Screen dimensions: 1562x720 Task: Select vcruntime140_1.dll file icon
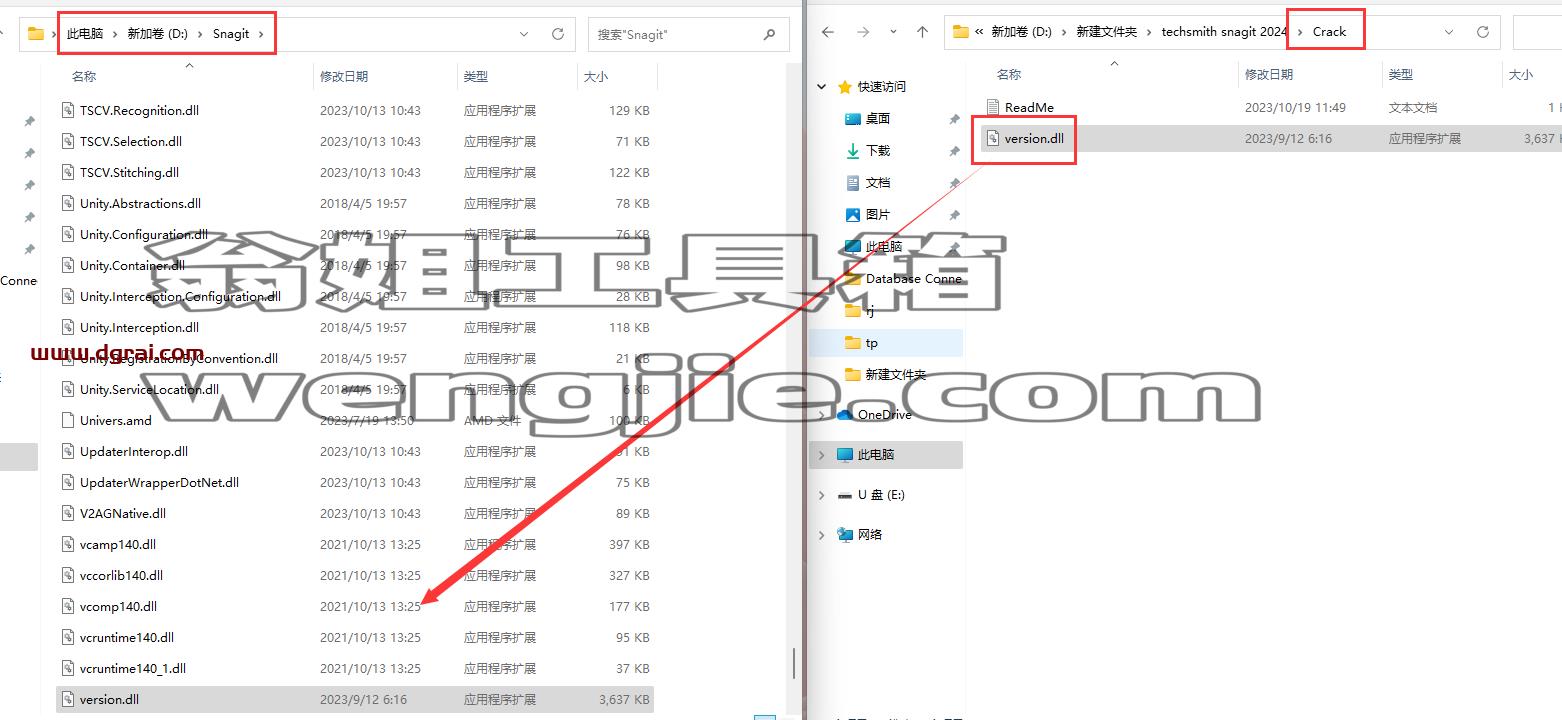(x=68, y=668)
